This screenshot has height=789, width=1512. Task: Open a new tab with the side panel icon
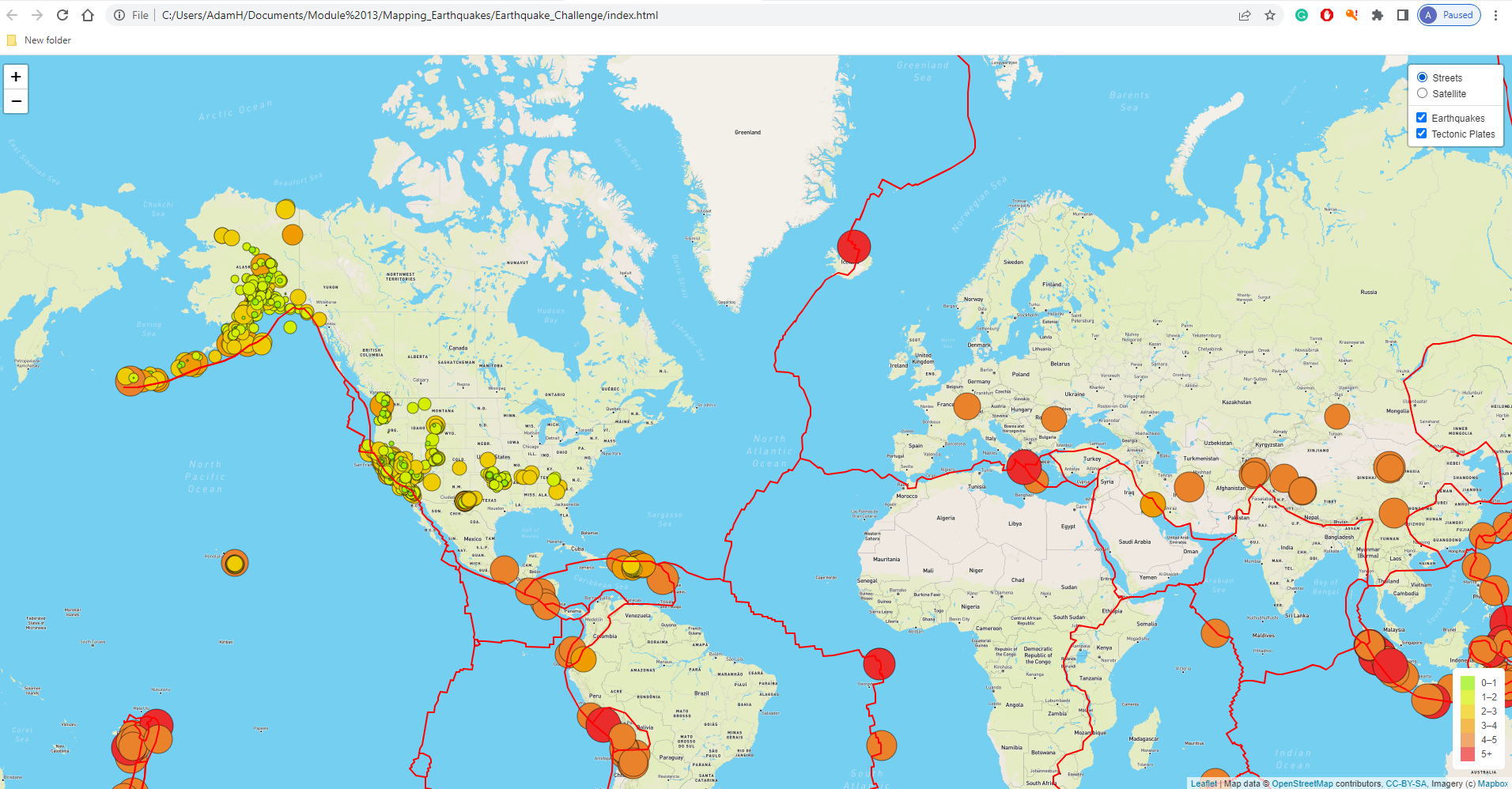[x=1401, y=15]
